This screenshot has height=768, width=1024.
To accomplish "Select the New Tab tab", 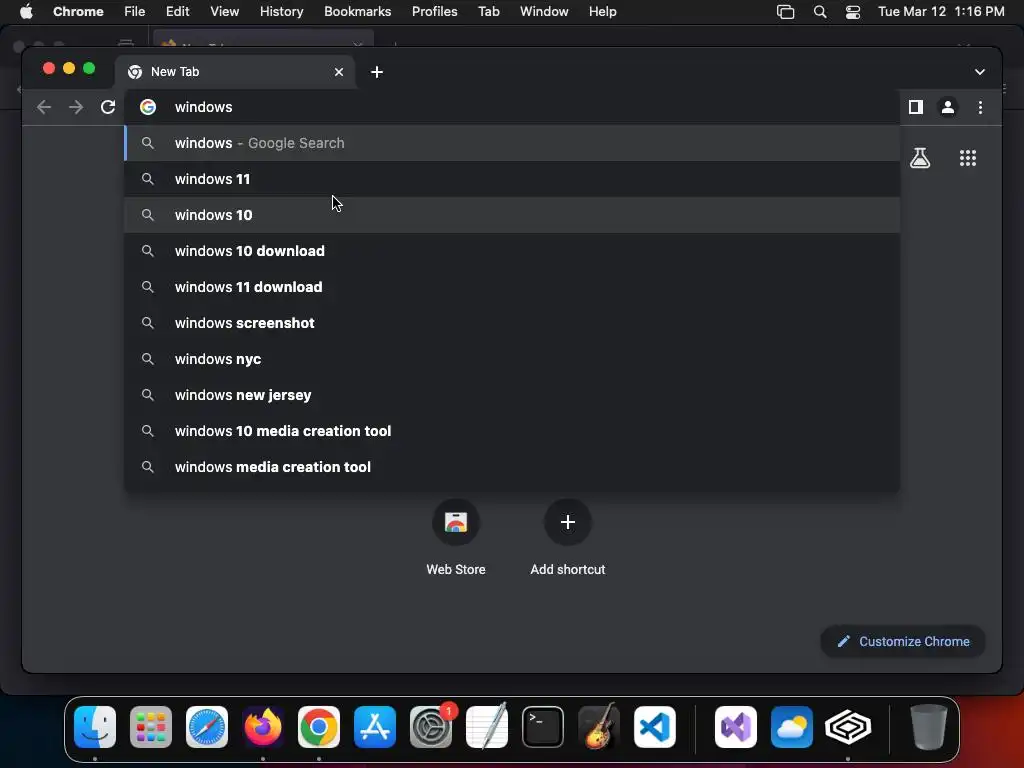I will pyautogui.click(x=235, y=72).
